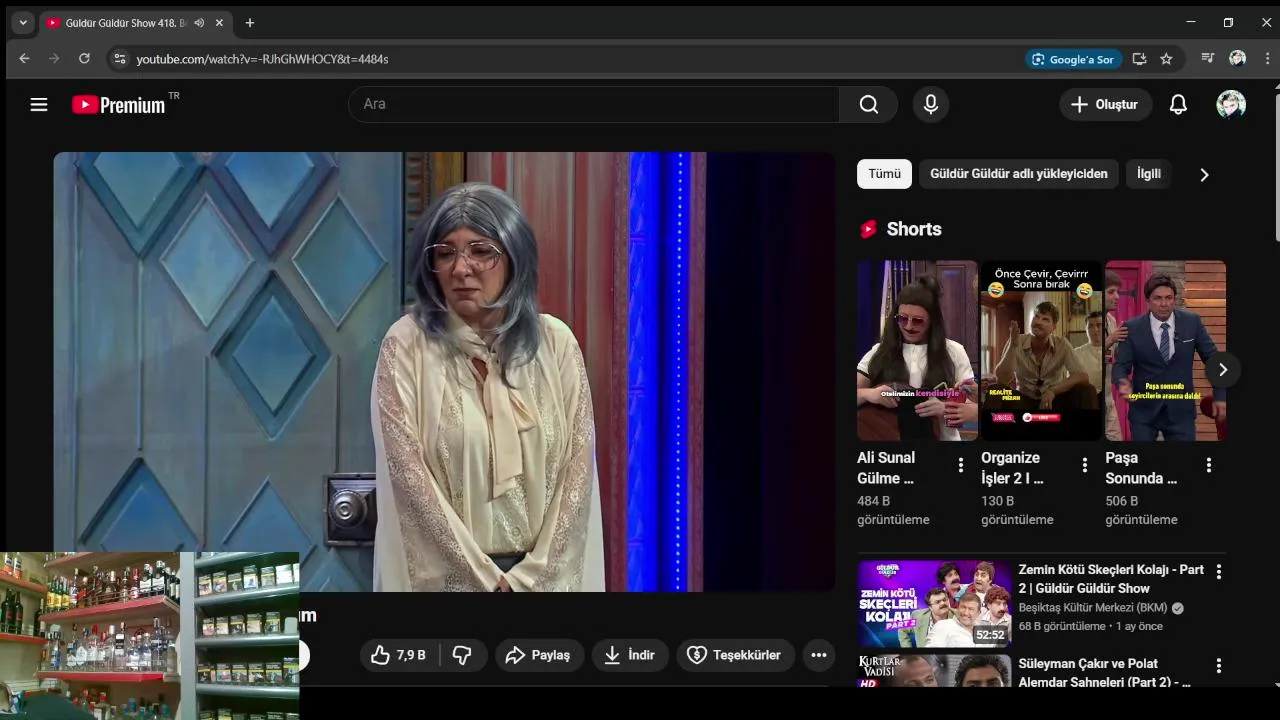The image size is (1280, 720).
Task: Click Organize İşler 2 short title
Action: 1012,468
